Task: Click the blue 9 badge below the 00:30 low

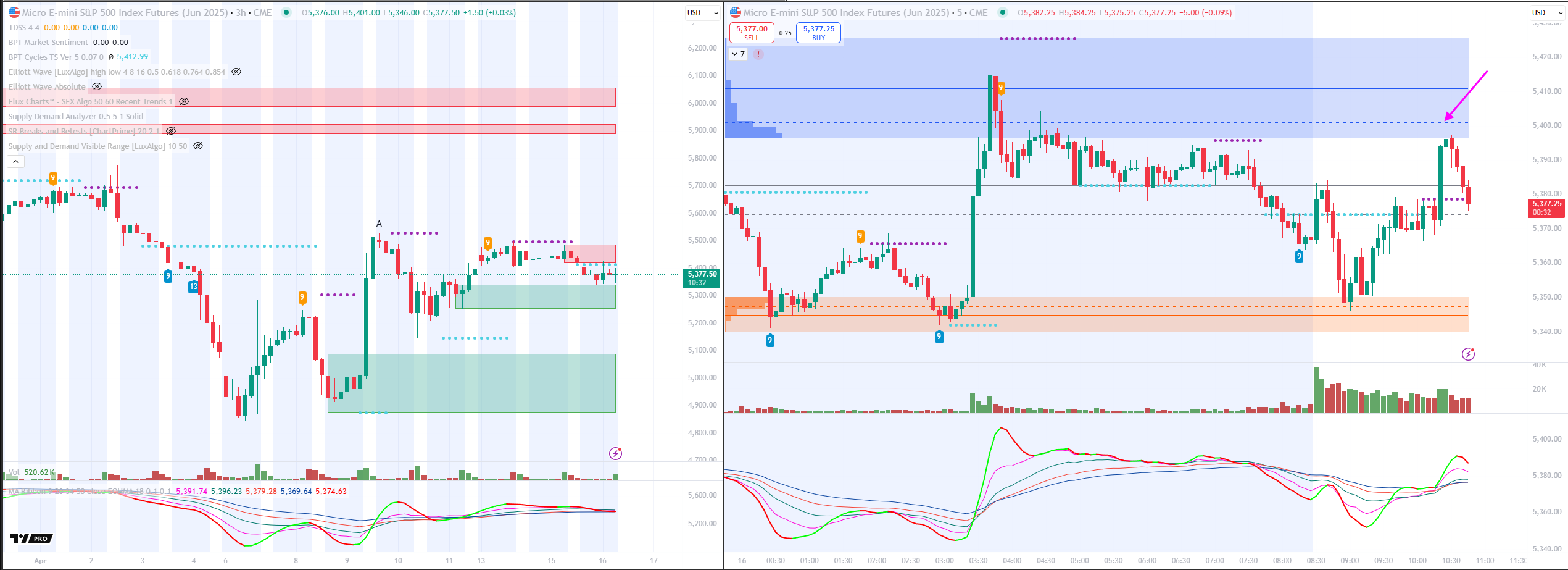Action: (769, 340)
